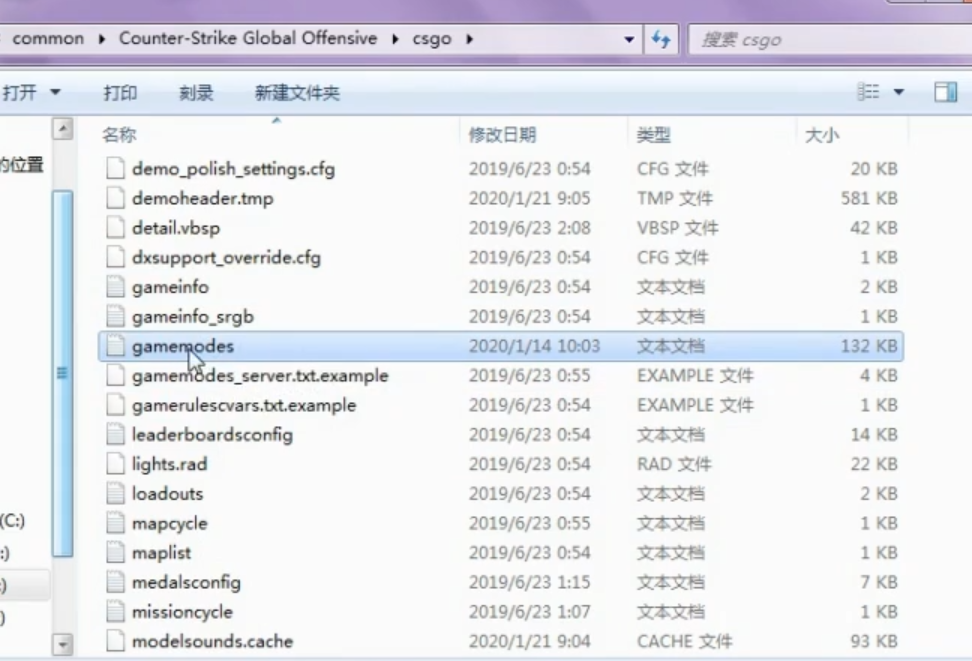Toggle the preview pane icon
972x661 pixels.
pyautogui.click(x=946, y=92)
